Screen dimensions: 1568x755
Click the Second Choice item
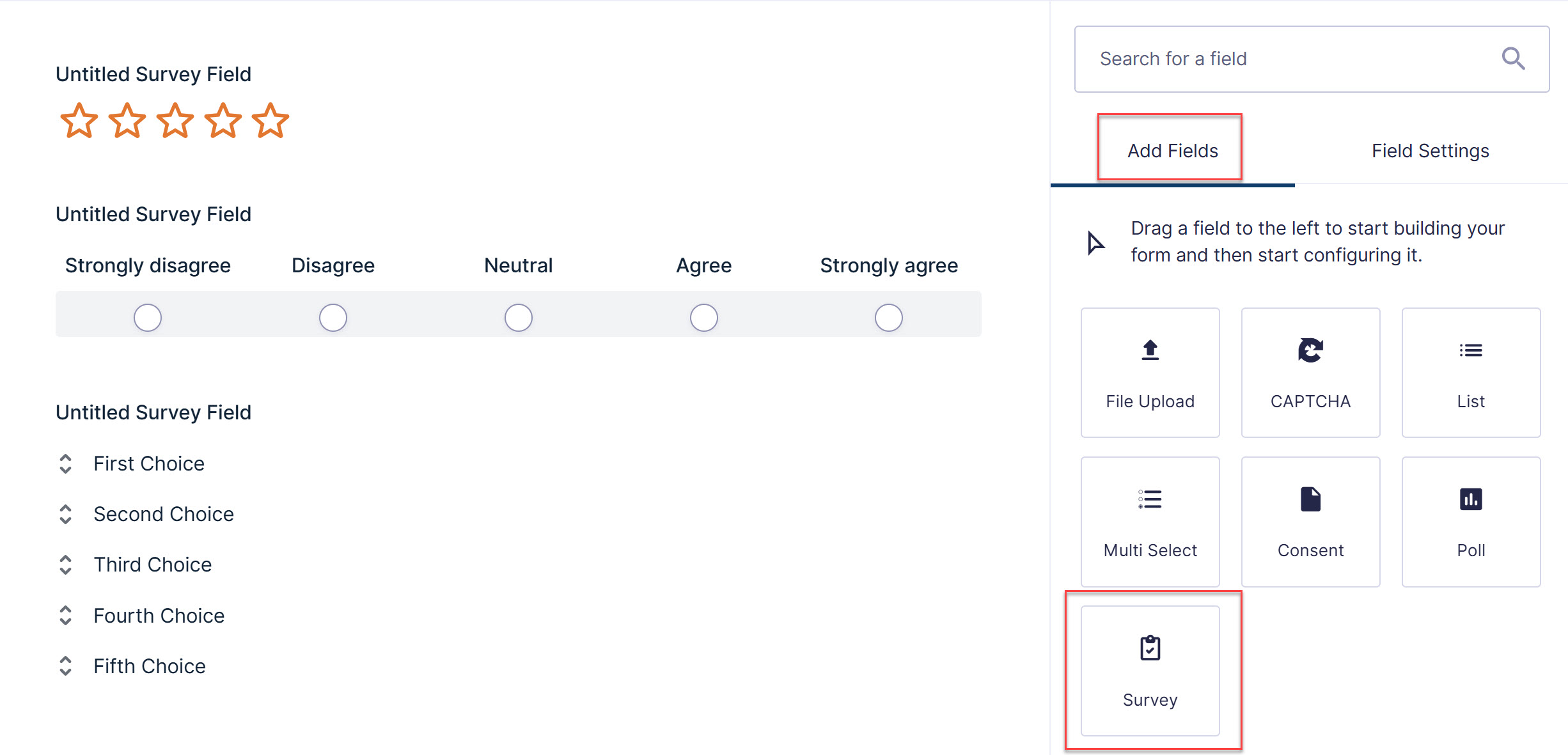point(164,513)
